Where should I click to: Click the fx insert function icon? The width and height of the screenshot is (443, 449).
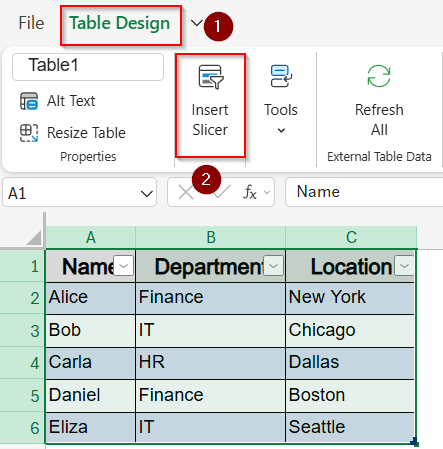pos(250,192)
